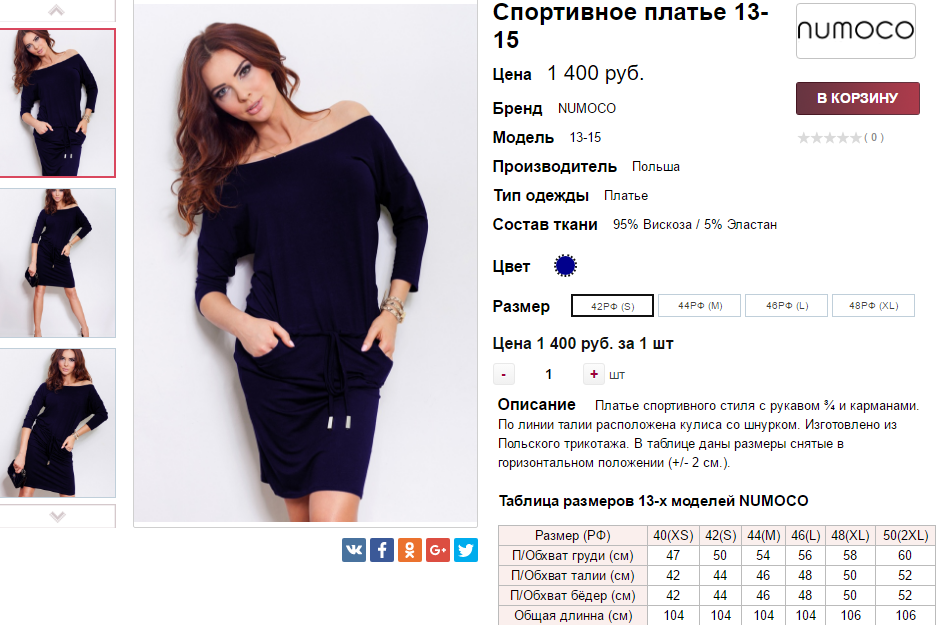Select size 44РФ (M)
The width and height of the screenshot is (940, 625).
pyautogui.click(x=700, y=306)
